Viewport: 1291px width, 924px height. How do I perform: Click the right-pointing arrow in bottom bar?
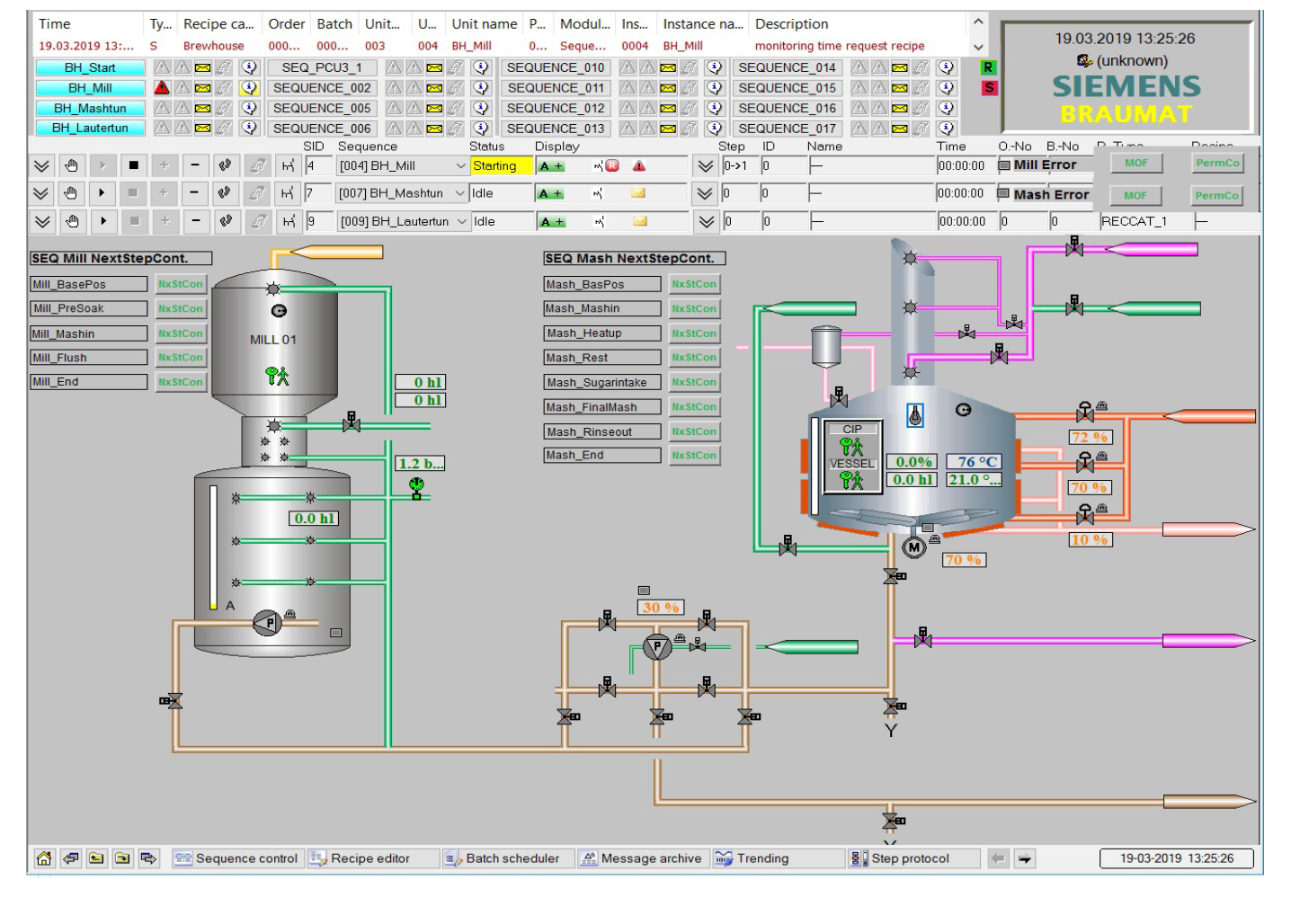tap(1025, 858)
